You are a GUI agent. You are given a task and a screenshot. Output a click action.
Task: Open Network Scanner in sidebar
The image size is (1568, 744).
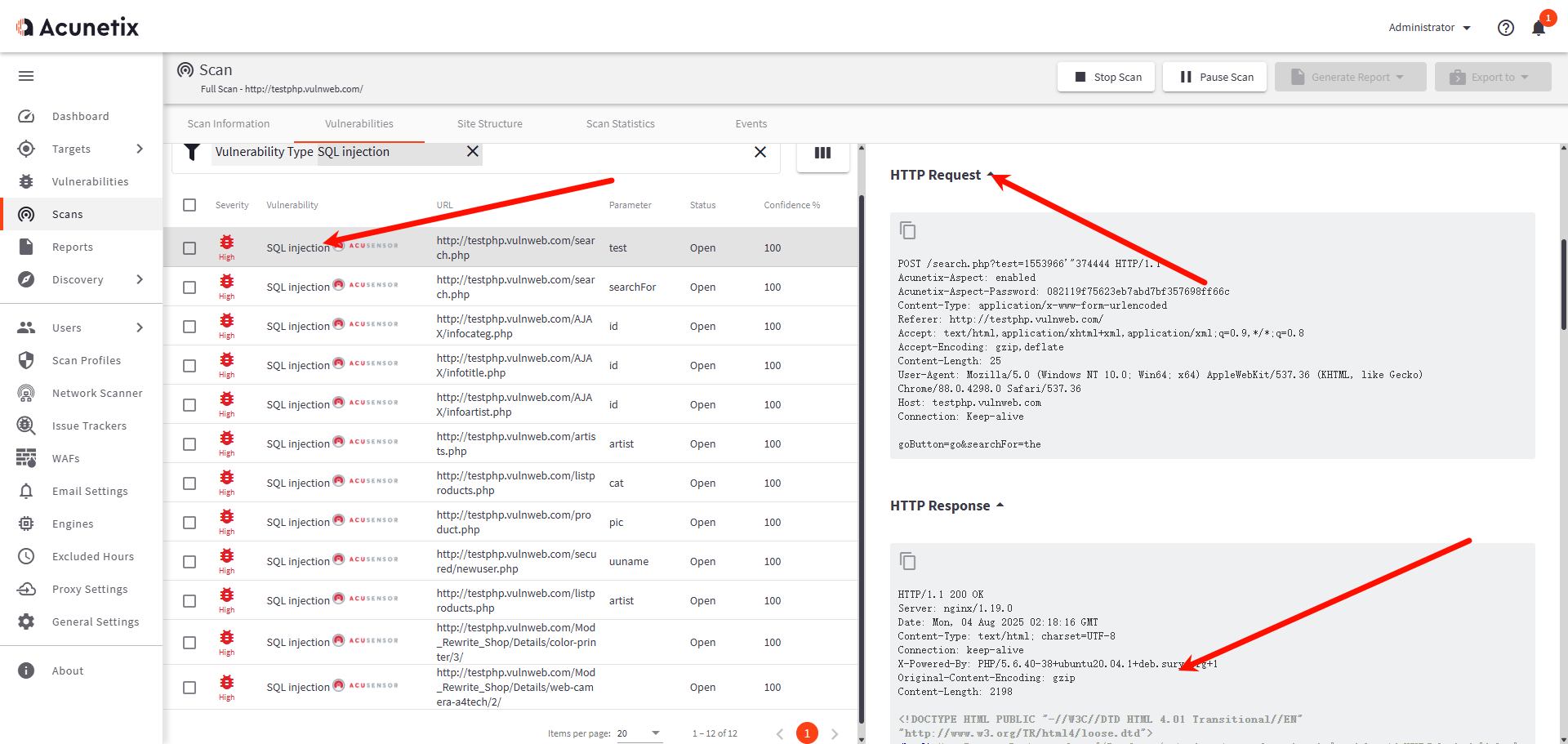[x=97, y=393]
